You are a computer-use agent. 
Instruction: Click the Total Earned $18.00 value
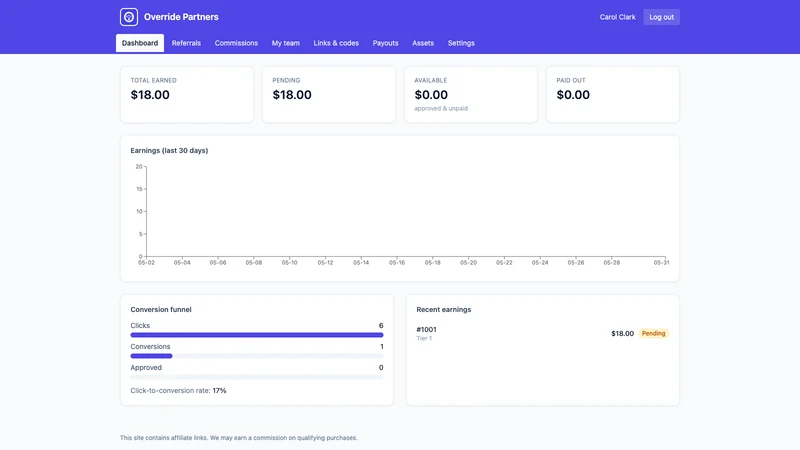(150, 95)
